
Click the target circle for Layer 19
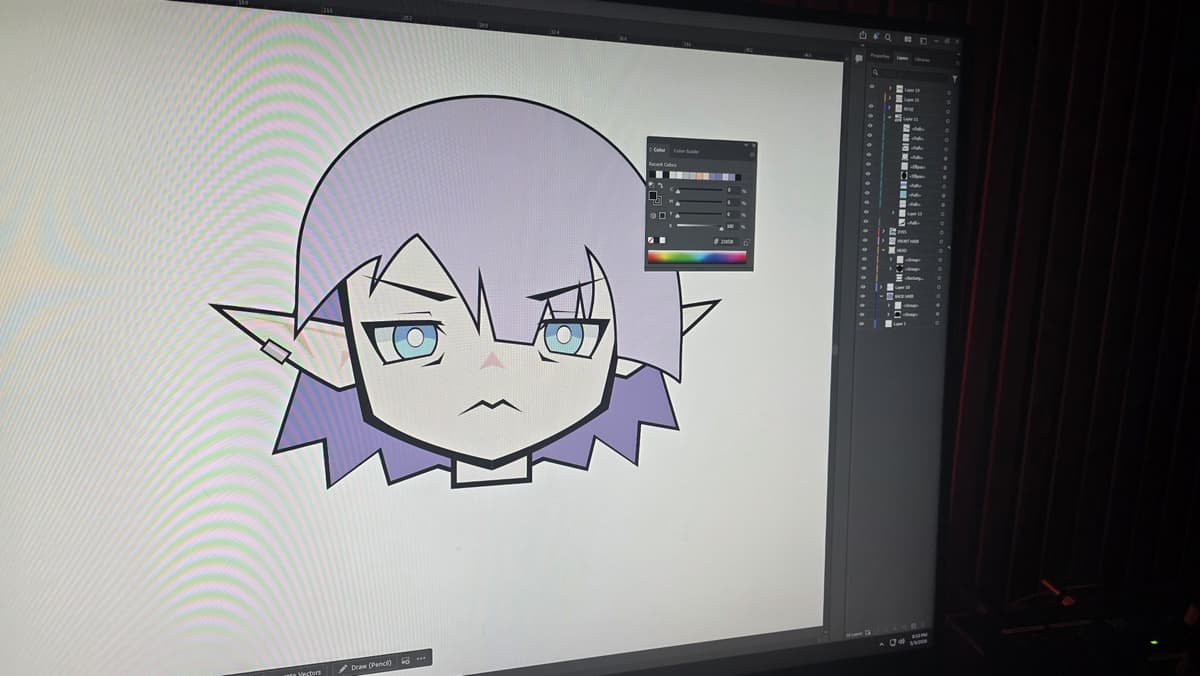click(949, 93)
